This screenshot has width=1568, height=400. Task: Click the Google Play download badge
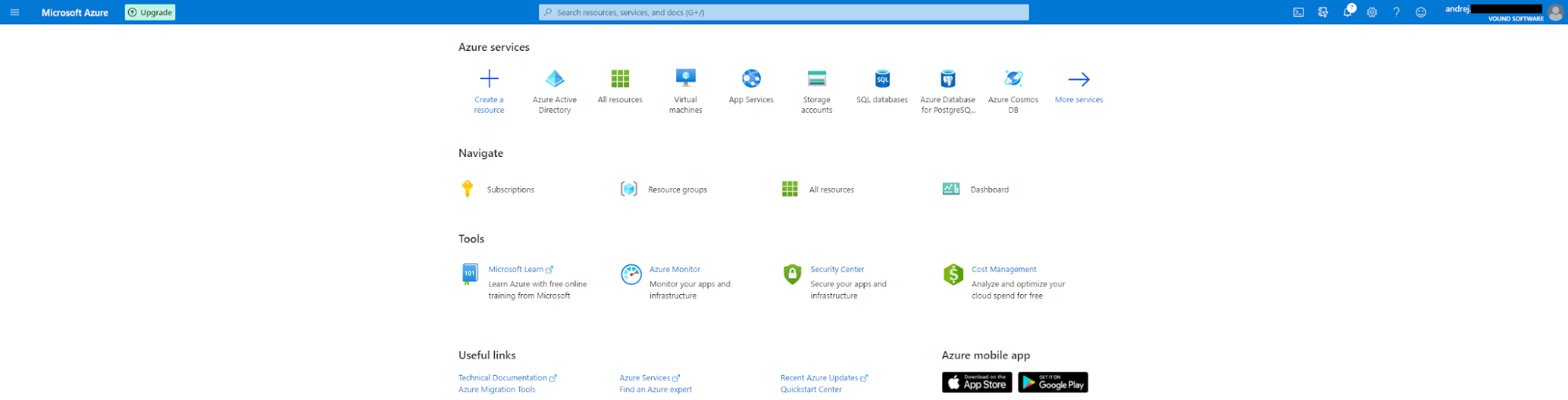1053,383
